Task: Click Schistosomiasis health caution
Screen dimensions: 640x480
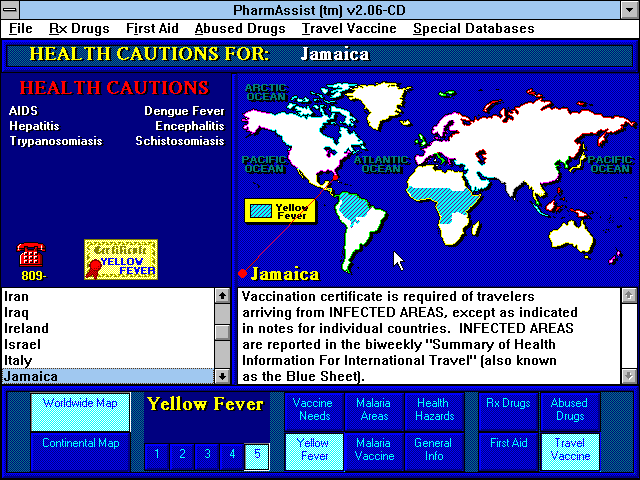Action: point(180,141)
